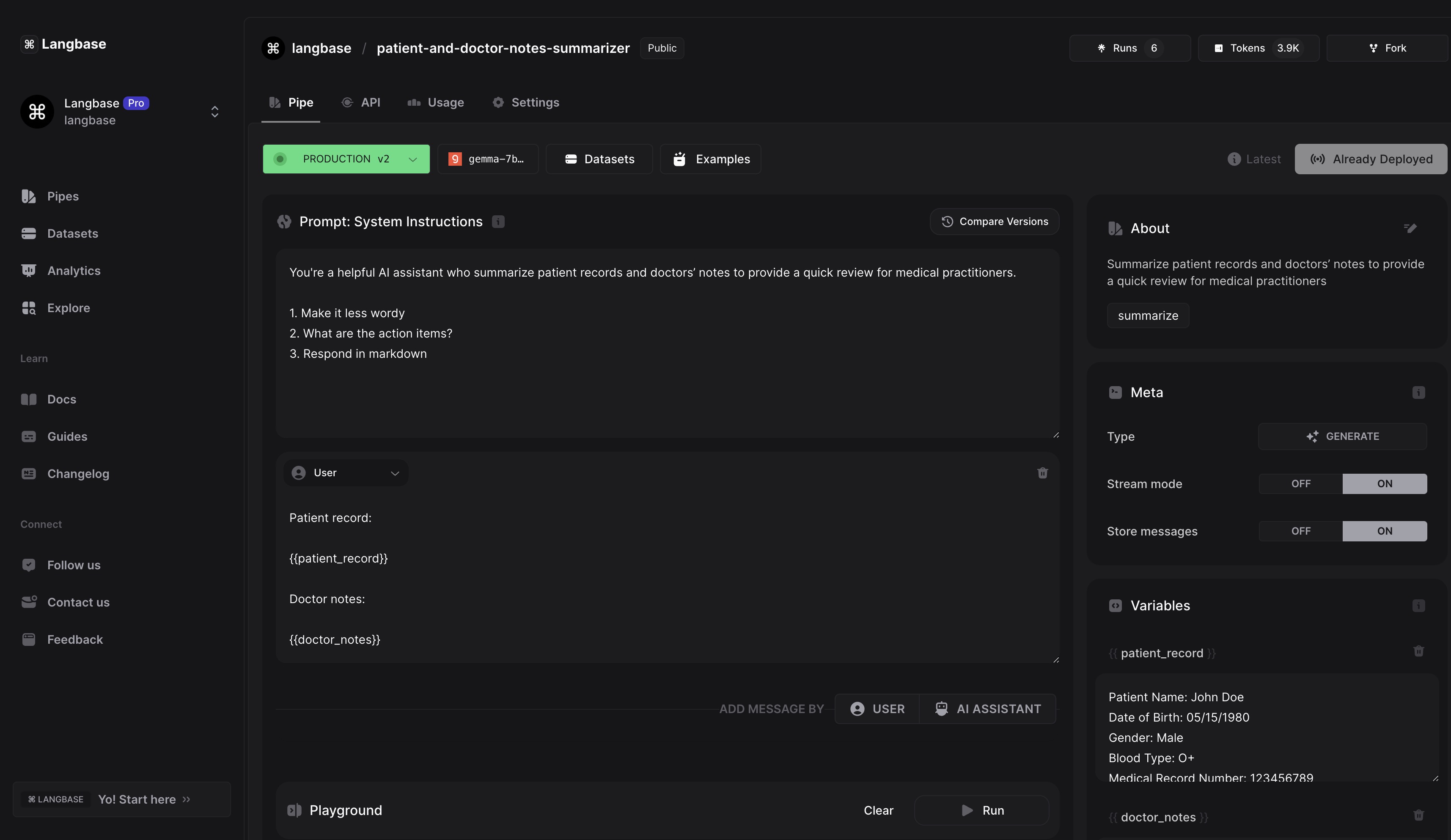Viewport: 1451px width, 840px height.
Task: Click the edit pencil icon in About
Action: coord(1410,228)
